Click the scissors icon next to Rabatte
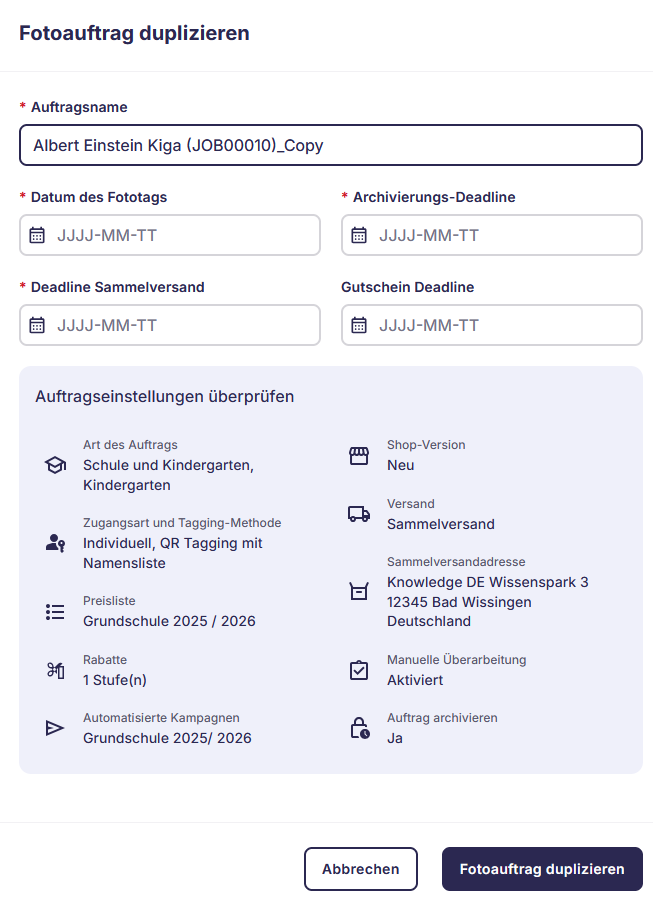This screenshot has height=902, width=653. pos(55,670)
